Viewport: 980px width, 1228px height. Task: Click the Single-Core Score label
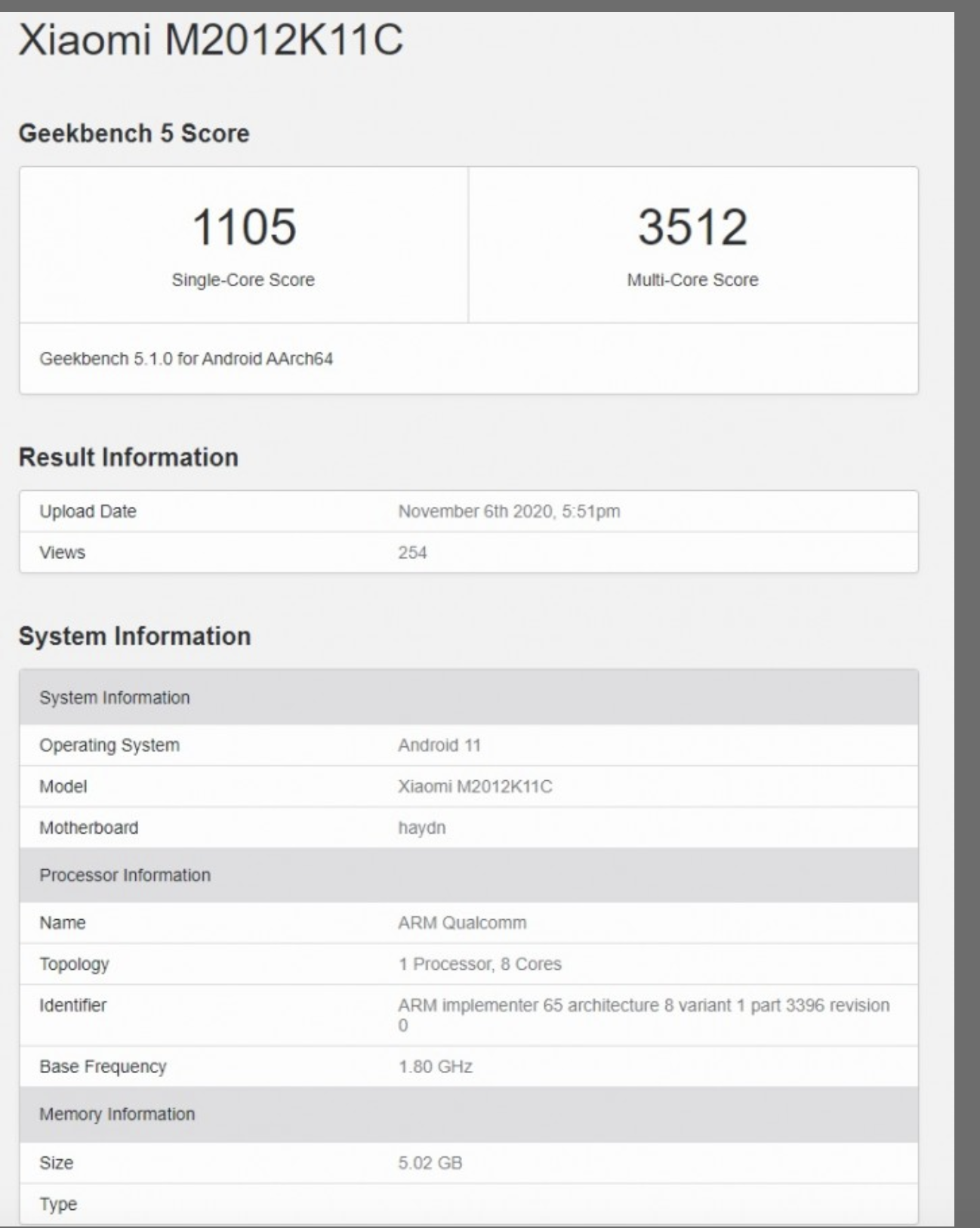243,279
